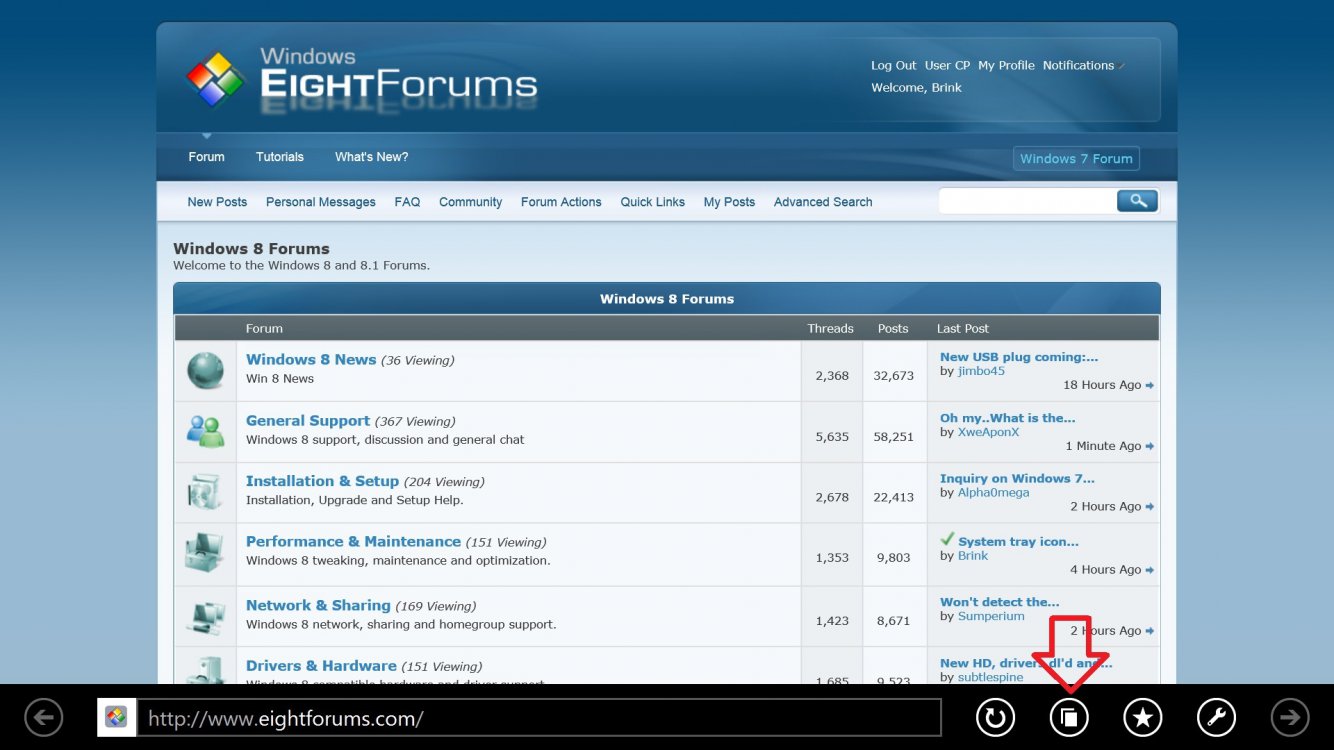The height and width of the screenshot is (750, 1334).
Task: Expand the Forum Actions dropdown
Action: [561, 202]
